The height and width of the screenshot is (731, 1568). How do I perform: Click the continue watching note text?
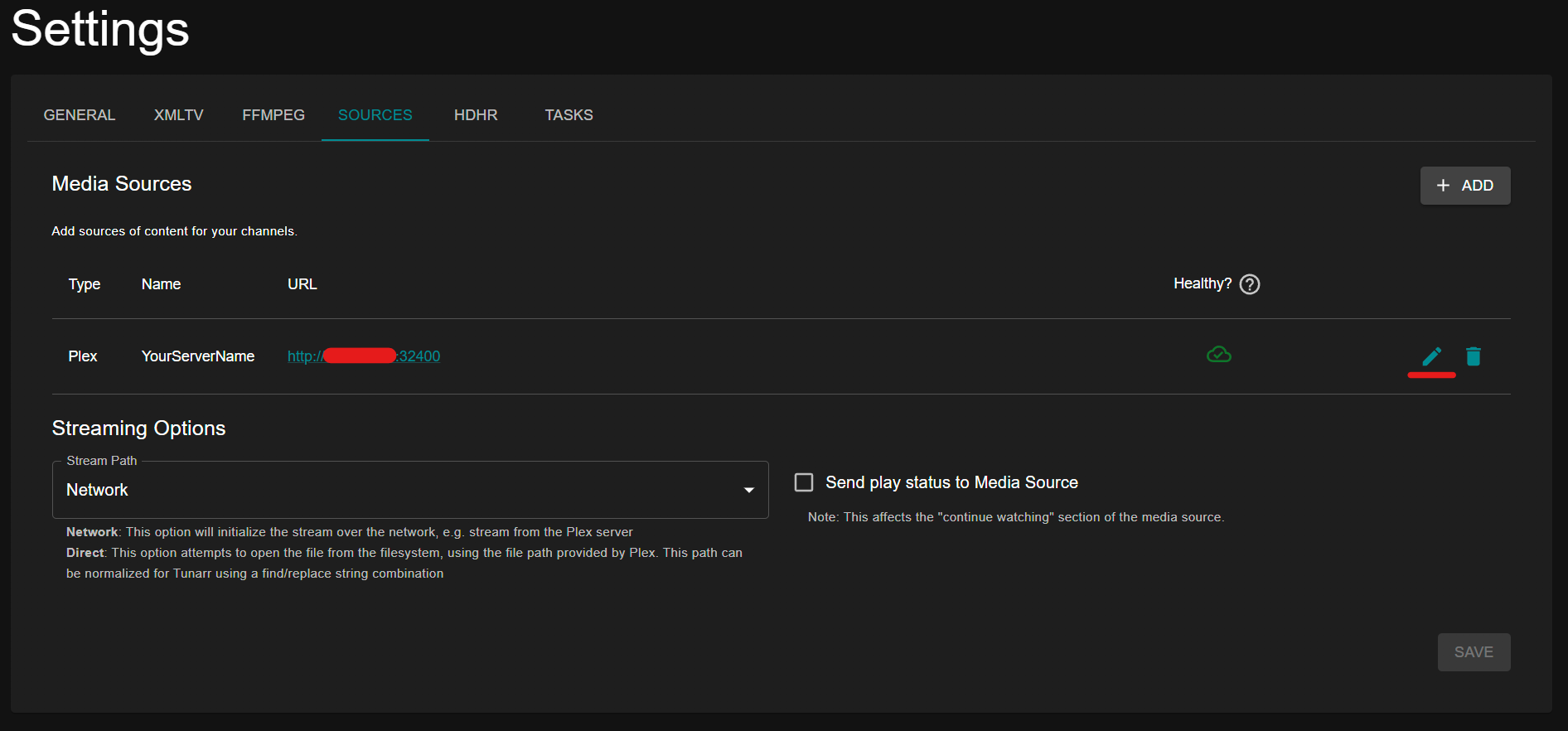(1016, 517)
